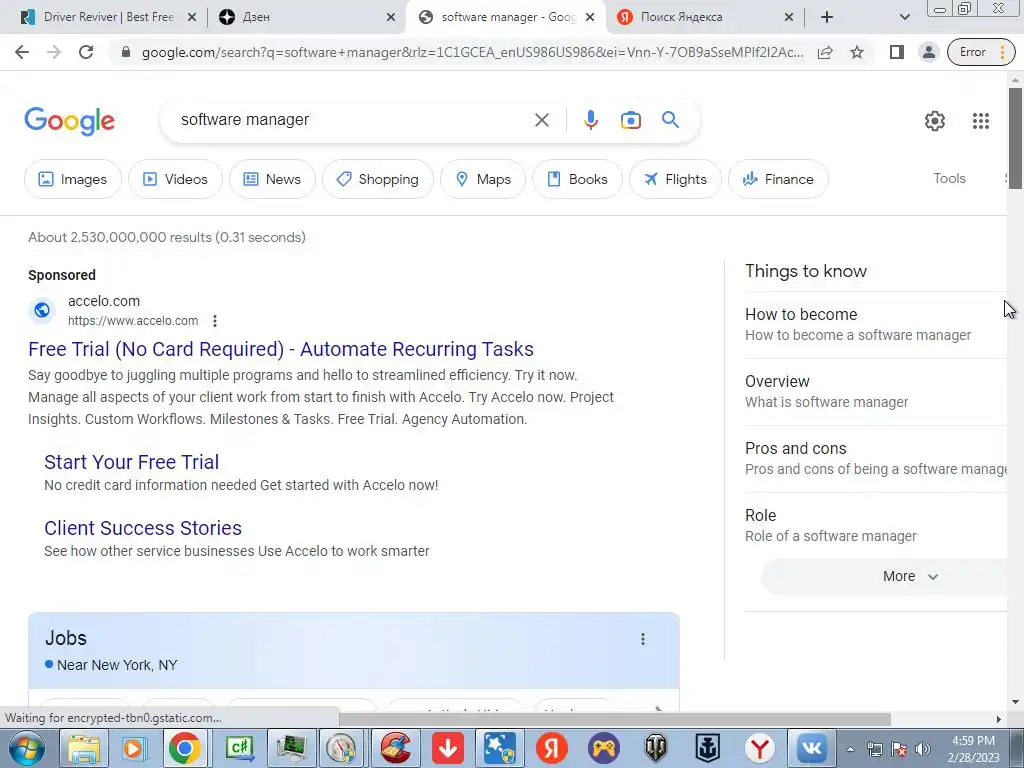This screenshot has width=1024, height=768.
Task: Click the Error update button in toolbar
Action: 981,52
